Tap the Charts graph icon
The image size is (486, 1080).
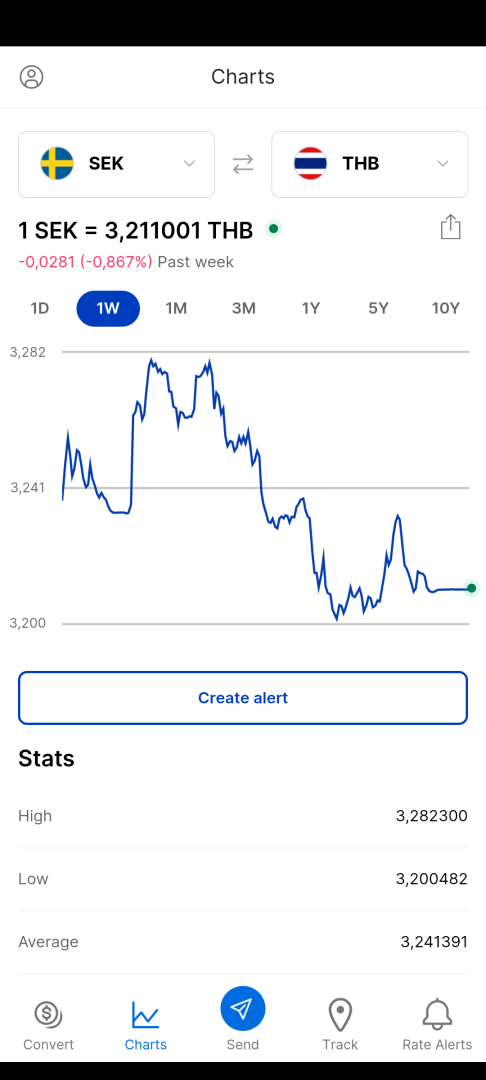coord(145,1015)
